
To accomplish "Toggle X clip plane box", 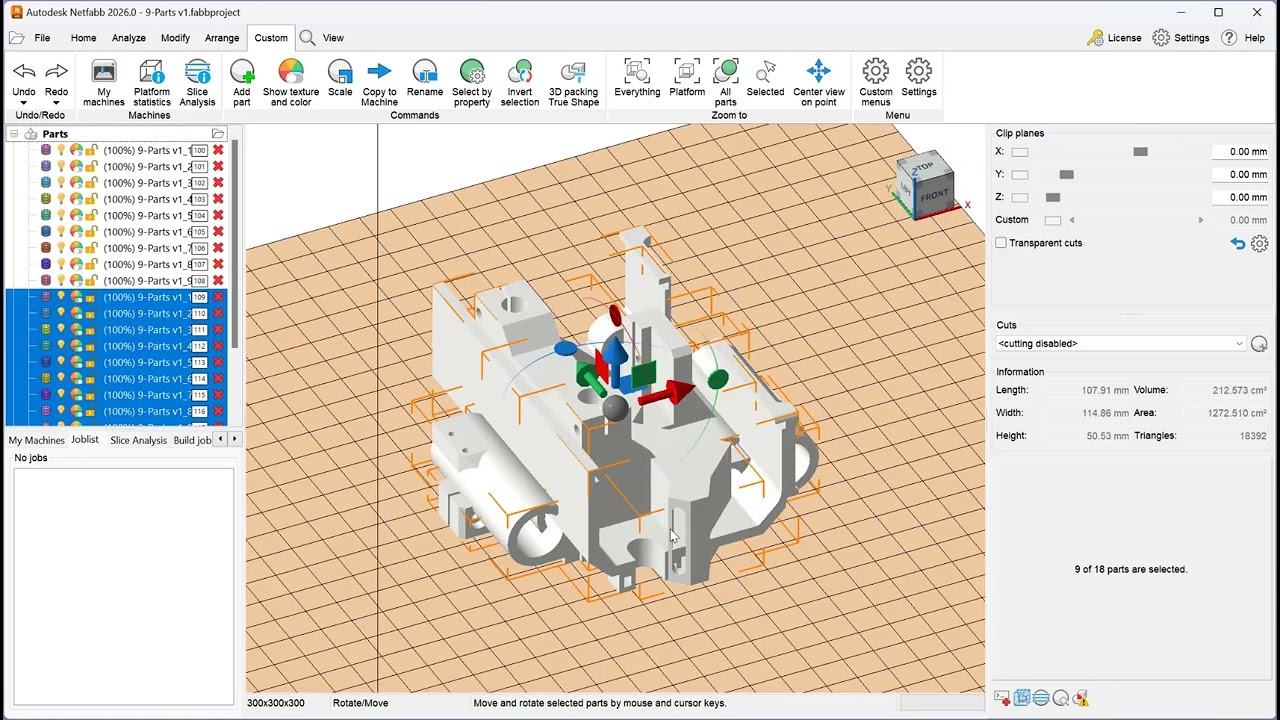I will tap(1020, 152).
